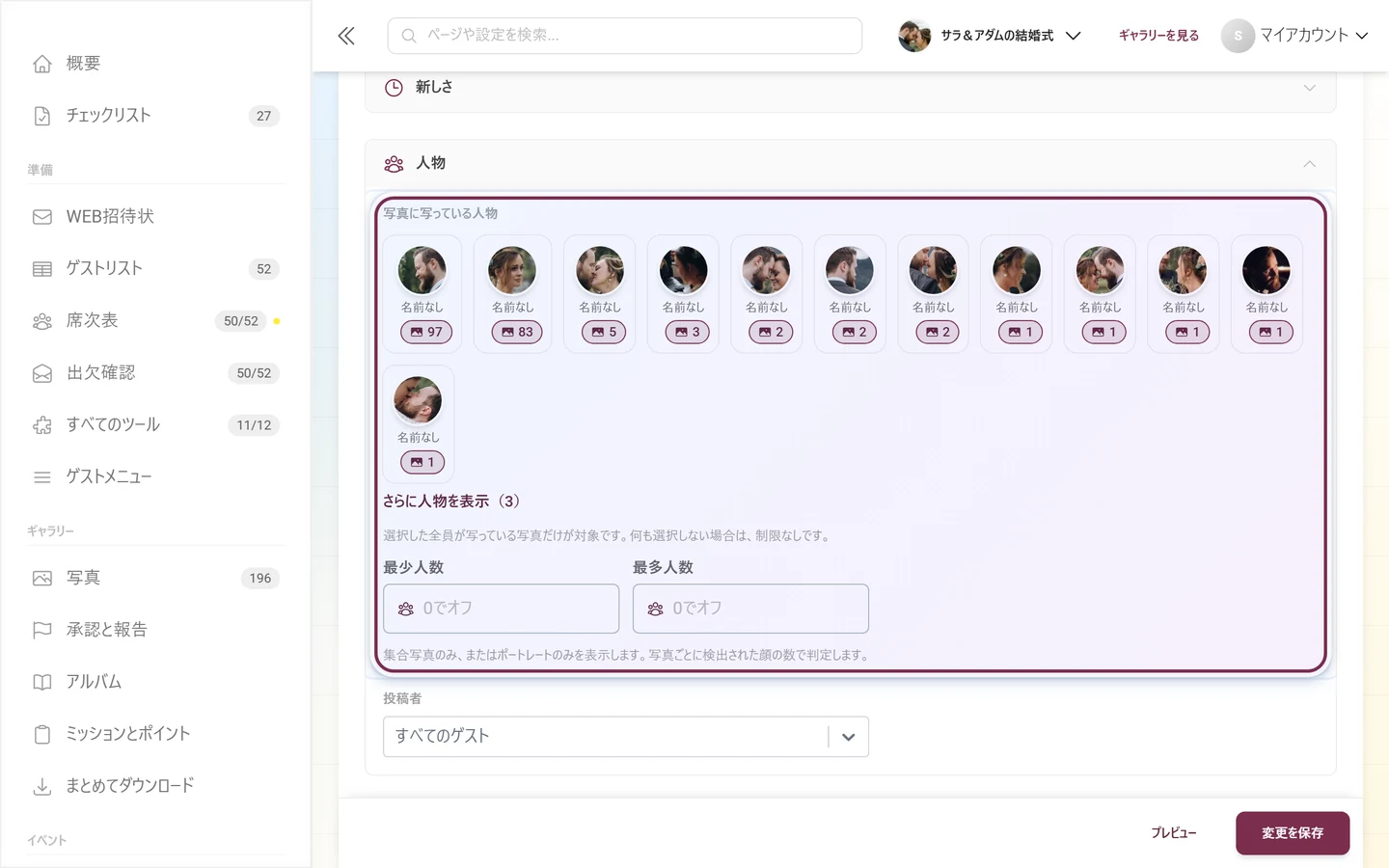This screenshot has height=868, width=1389.
Task: Click the ミッションとポイント clipboard icon
Action: [x=42, y=735]
